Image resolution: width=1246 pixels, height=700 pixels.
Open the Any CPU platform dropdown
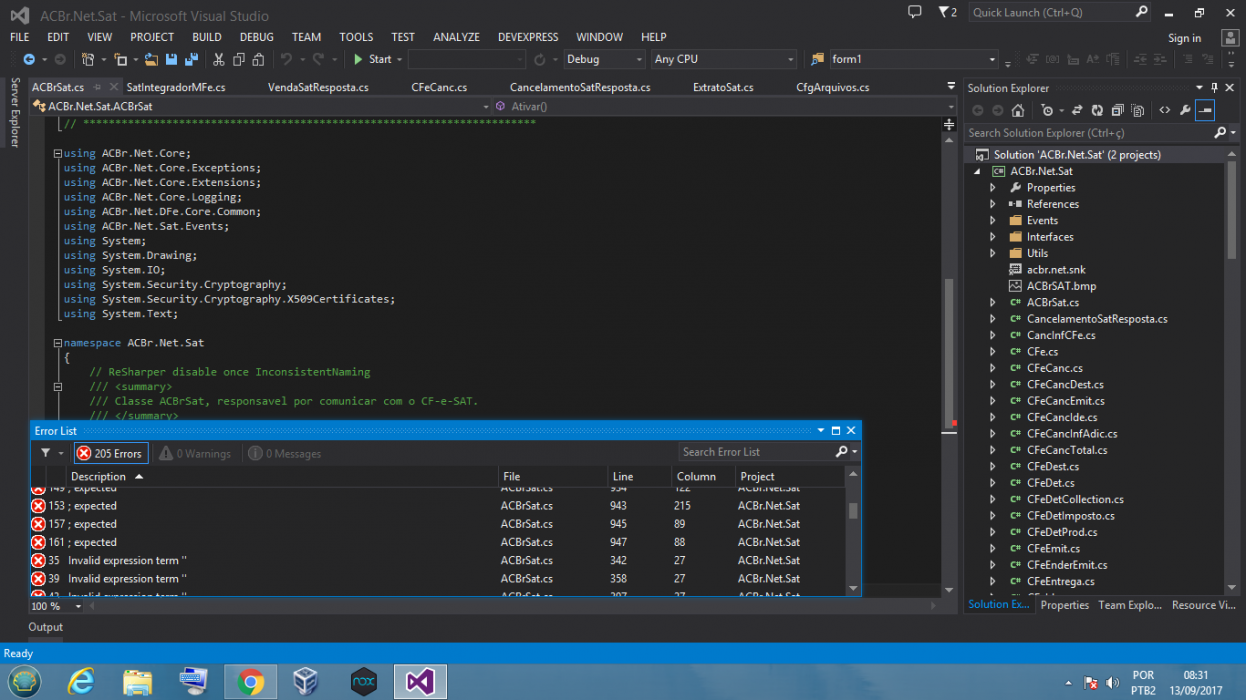coord(725,60)
